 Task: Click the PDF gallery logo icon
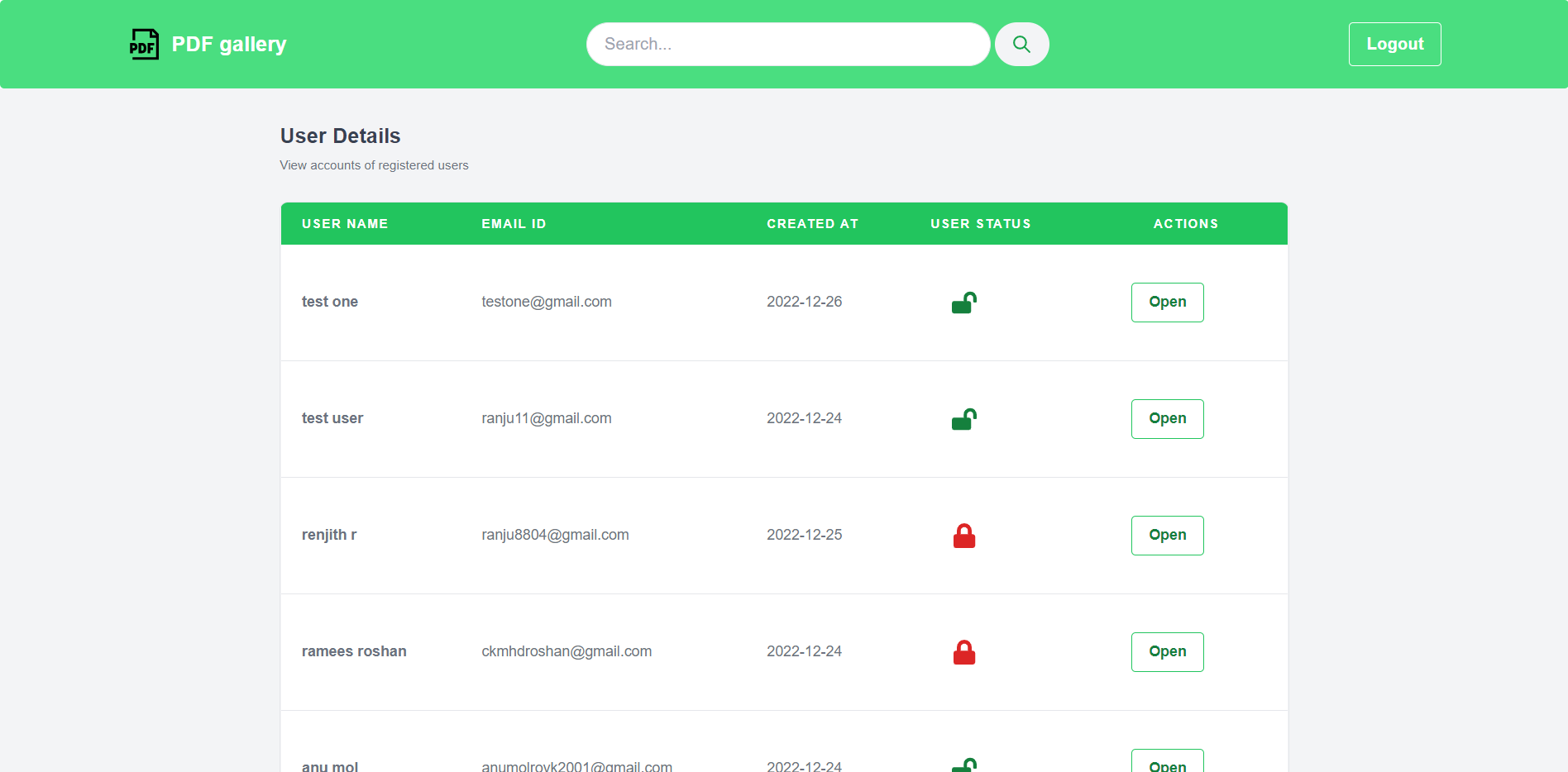pyautogui.click(x=144, y=45)
